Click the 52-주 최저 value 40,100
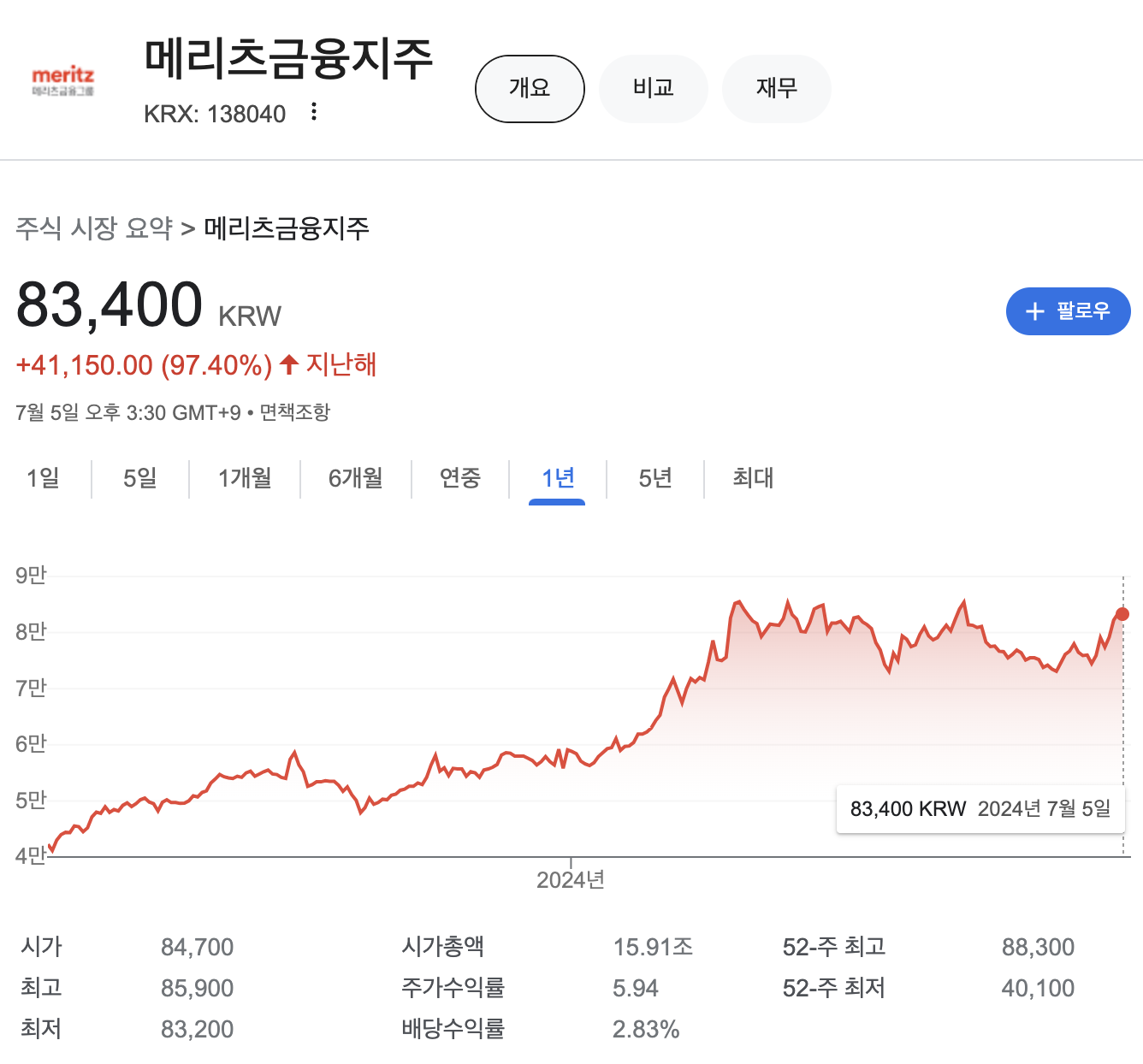Image resolution: width=1143 pixels, height=1064 pixels. (1038, 988)
